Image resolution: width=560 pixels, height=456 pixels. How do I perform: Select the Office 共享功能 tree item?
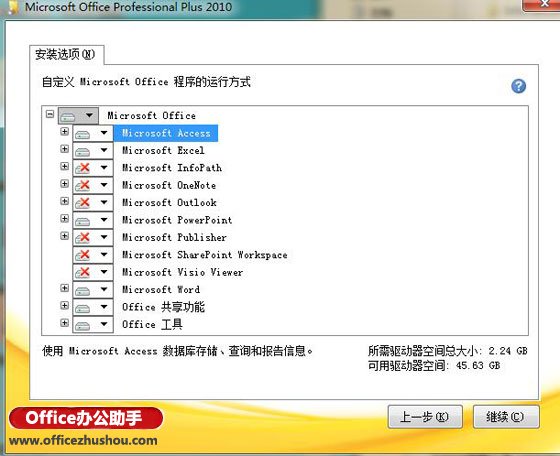pos(164,307)
